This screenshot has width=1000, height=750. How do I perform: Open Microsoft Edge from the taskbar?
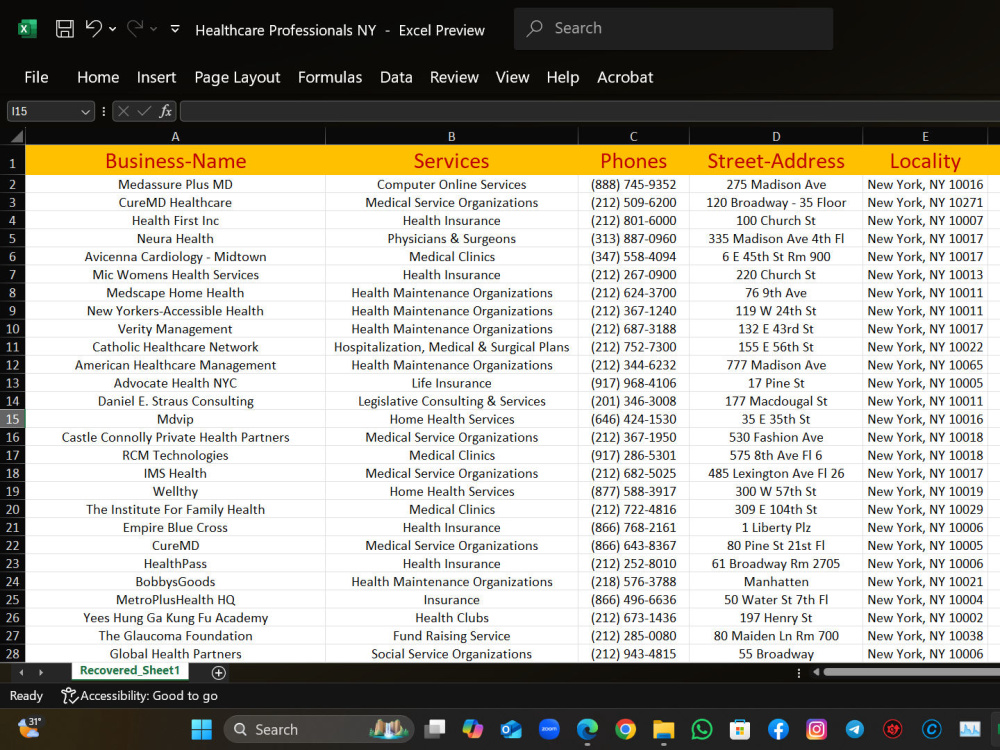coord(587,729)
